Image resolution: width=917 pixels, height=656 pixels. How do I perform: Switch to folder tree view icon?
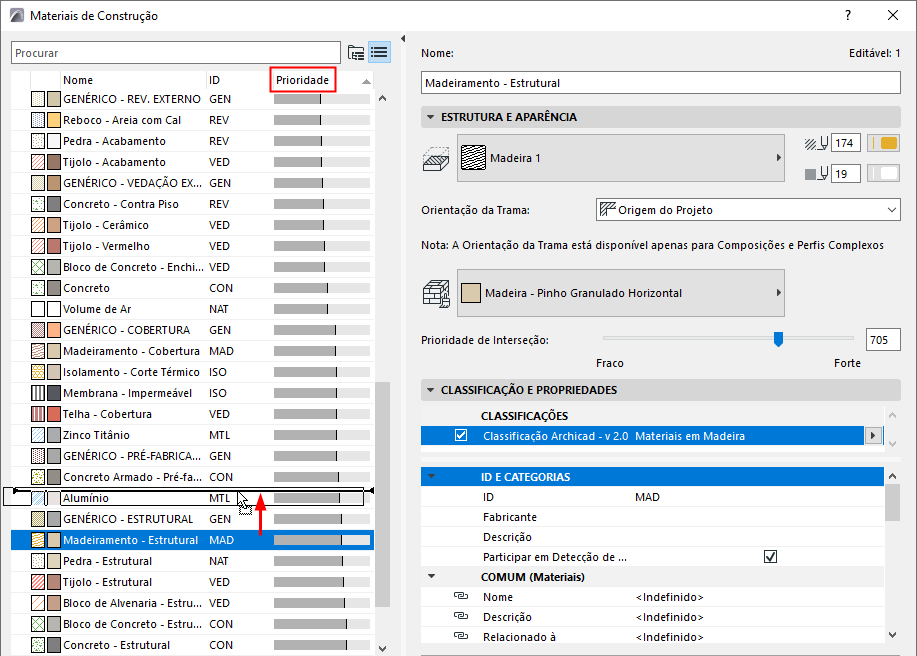click(x=356, y=53)
